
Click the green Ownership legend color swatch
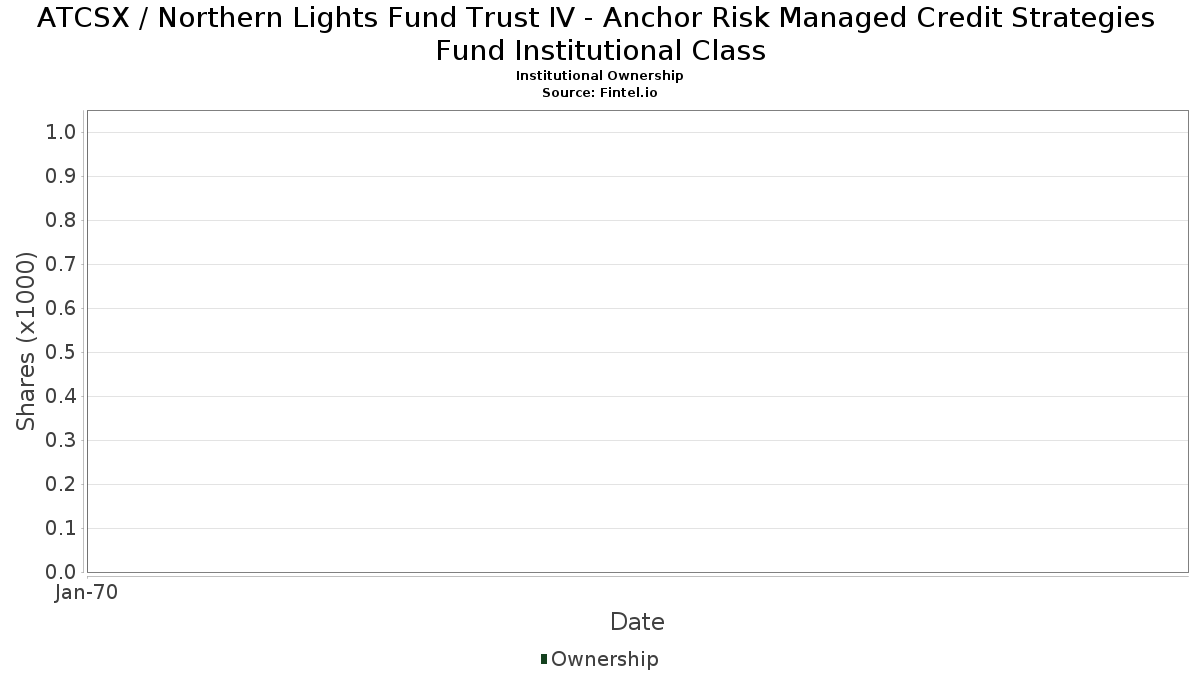544,658
